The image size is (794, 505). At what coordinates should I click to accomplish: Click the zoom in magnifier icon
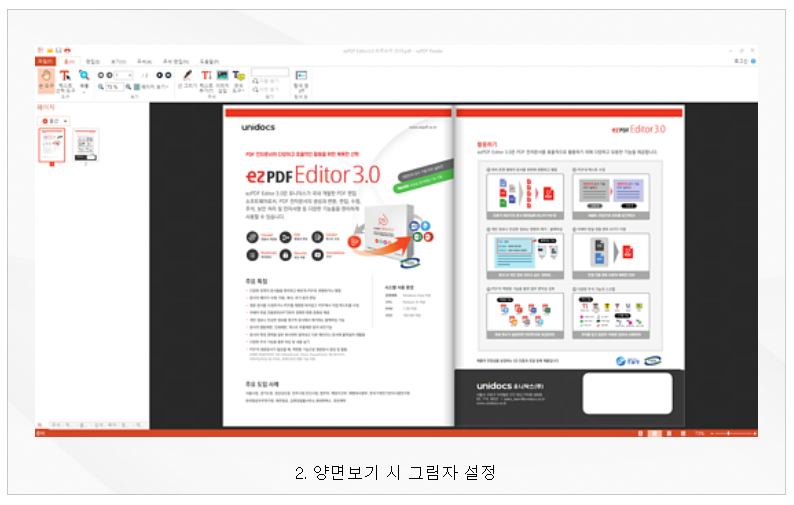point(128,87)
